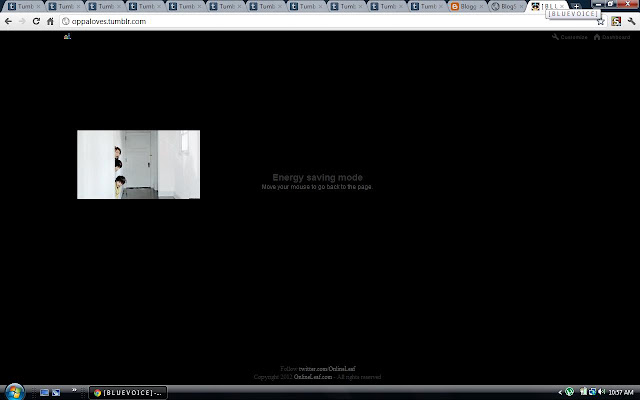Bookmark this page with the star icon
Viewport: 640px width, 400px height.
tap(601, 22)
